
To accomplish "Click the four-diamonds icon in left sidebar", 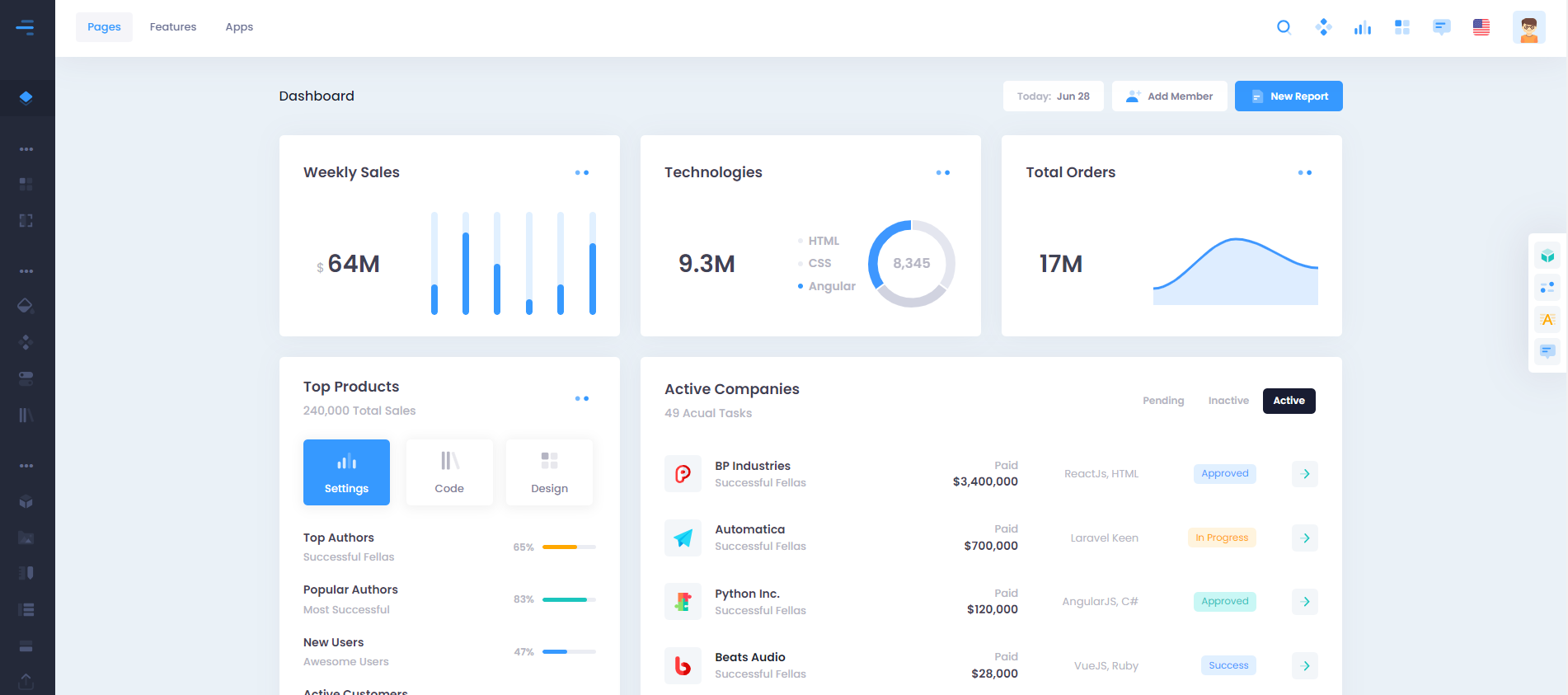I will [x=26, y=342].
